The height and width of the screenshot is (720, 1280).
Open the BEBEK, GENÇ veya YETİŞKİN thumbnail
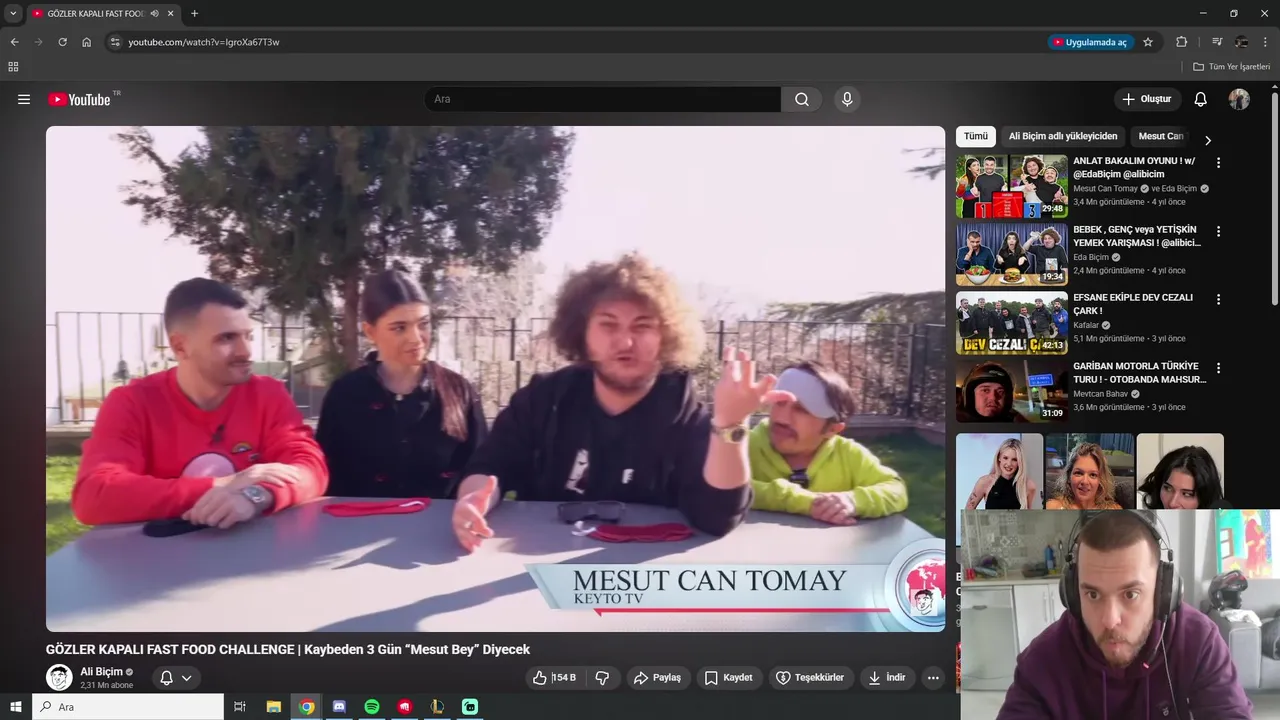1011,254
